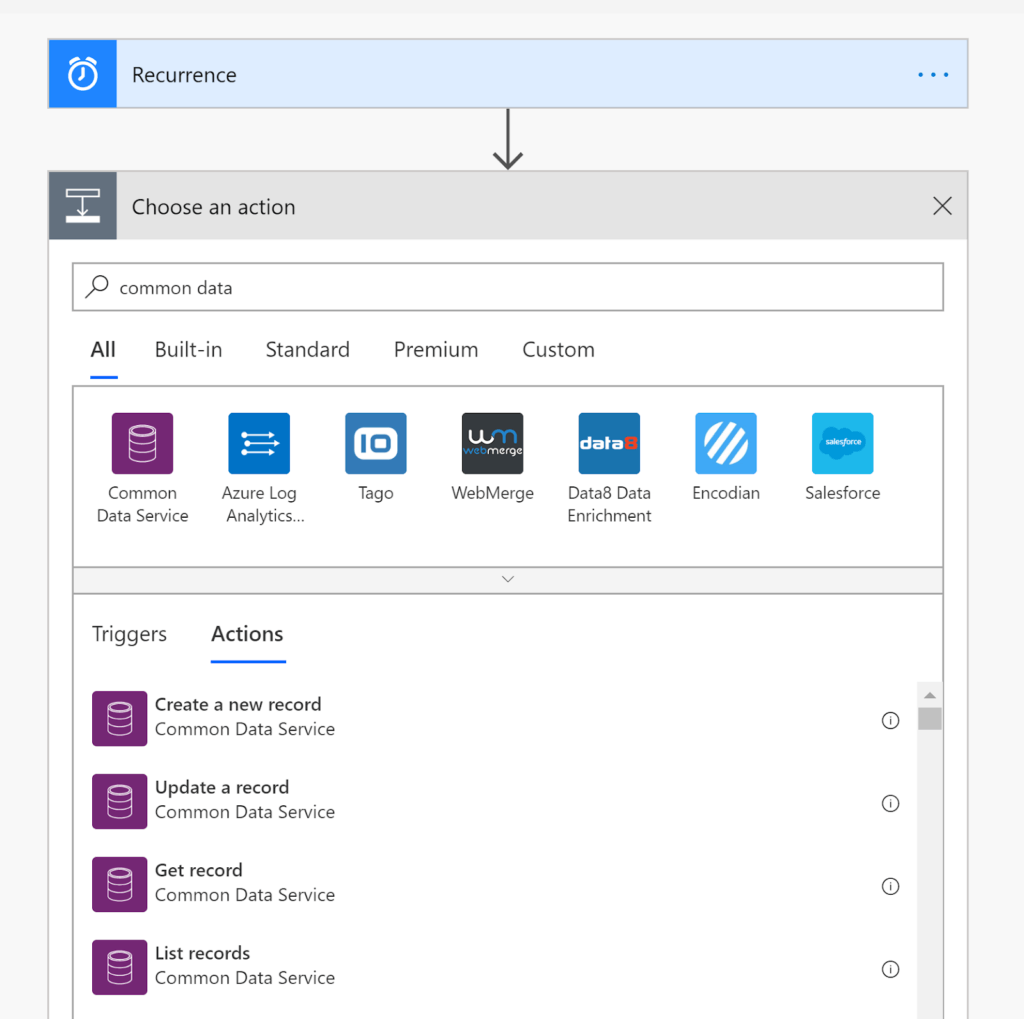
Task: Show info for List records action
Action: pyautogui.click(x=890, y=969)
